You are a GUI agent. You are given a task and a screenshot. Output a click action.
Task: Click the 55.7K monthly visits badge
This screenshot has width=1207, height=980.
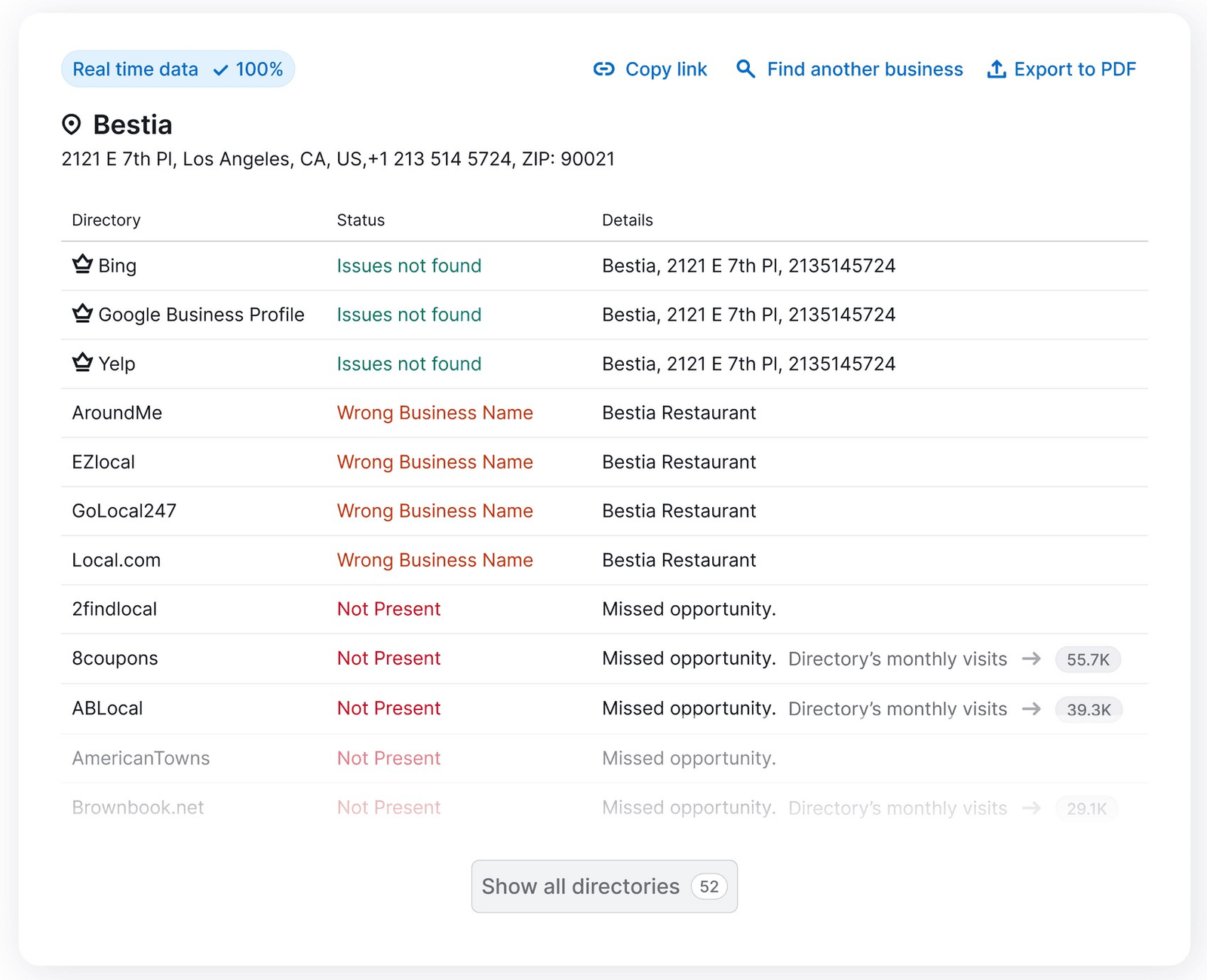click(x=1088, y=659)
